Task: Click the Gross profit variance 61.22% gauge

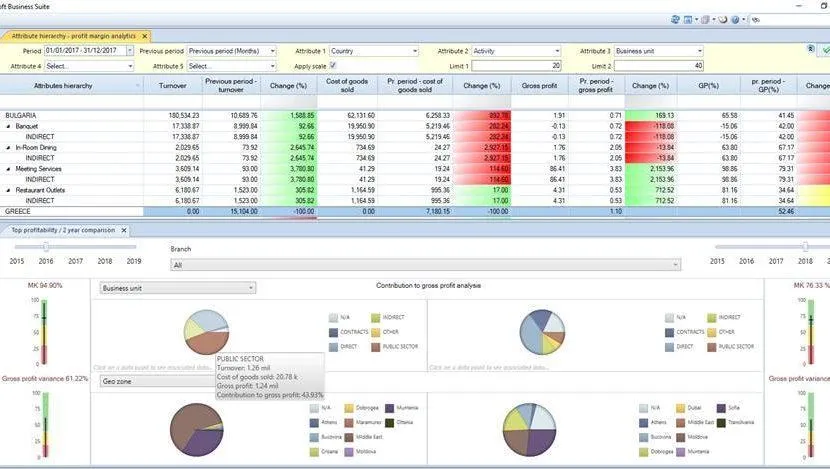Action: click(46, 425)
